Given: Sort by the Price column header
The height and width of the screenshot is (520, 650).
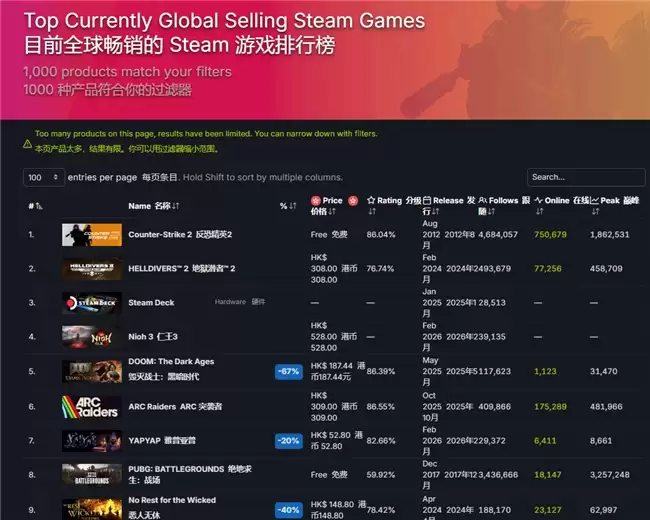Looking at the screenshot, I should pos(332,201).
